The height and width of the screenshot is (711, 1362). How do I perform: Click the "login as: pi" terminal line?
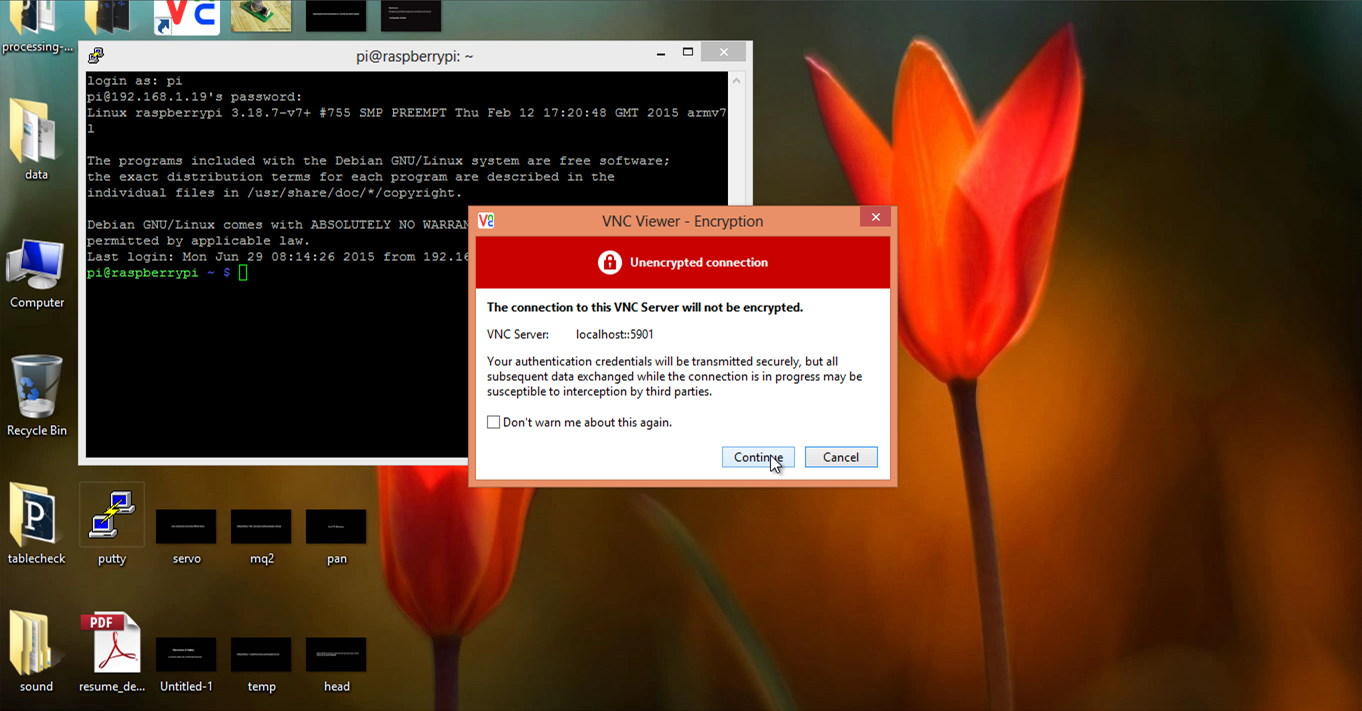click(x=135, y=81)
